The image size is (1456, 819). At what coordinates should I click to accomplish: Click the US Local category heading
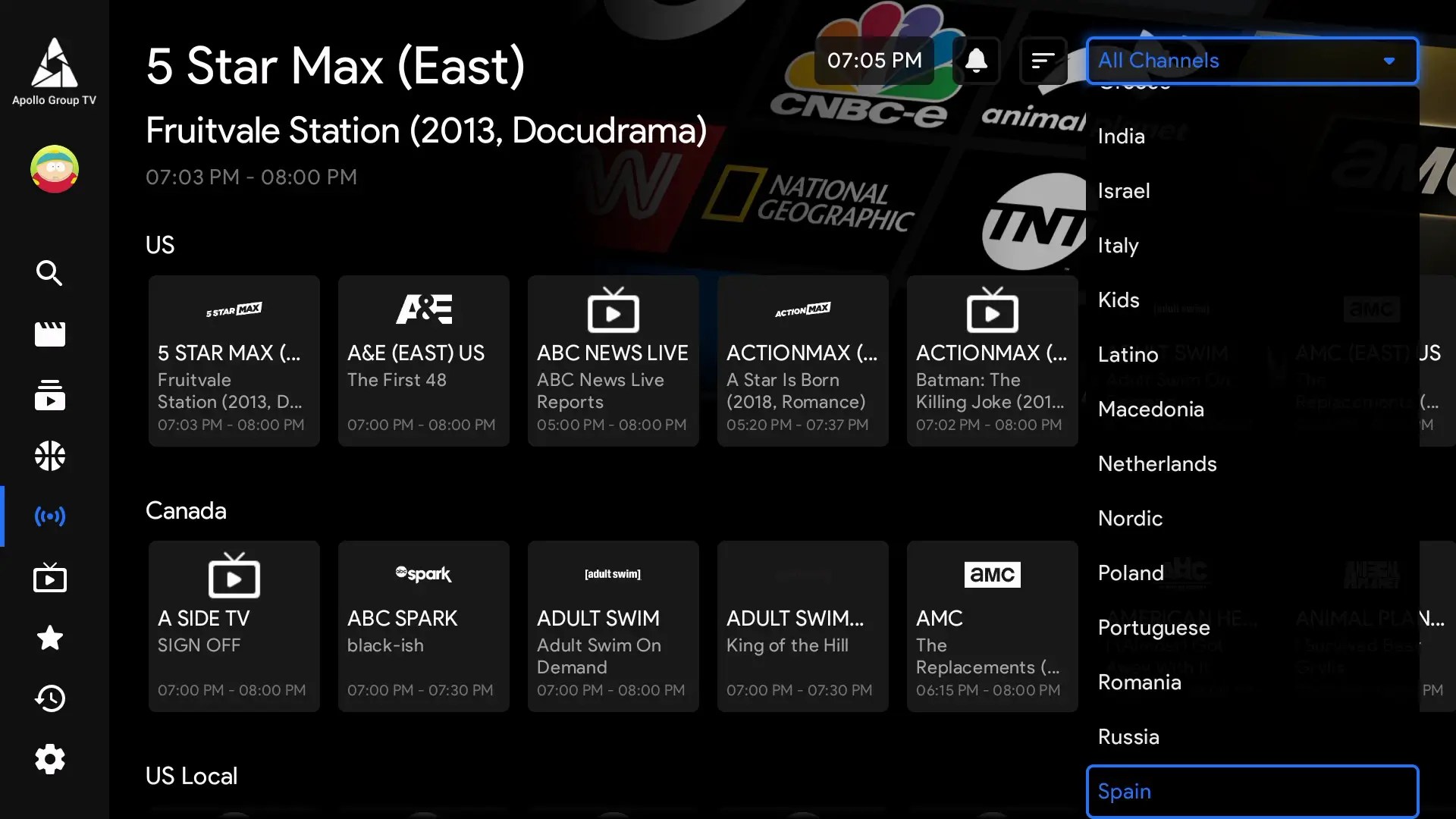pyautogui.click(x=192, y=776)
